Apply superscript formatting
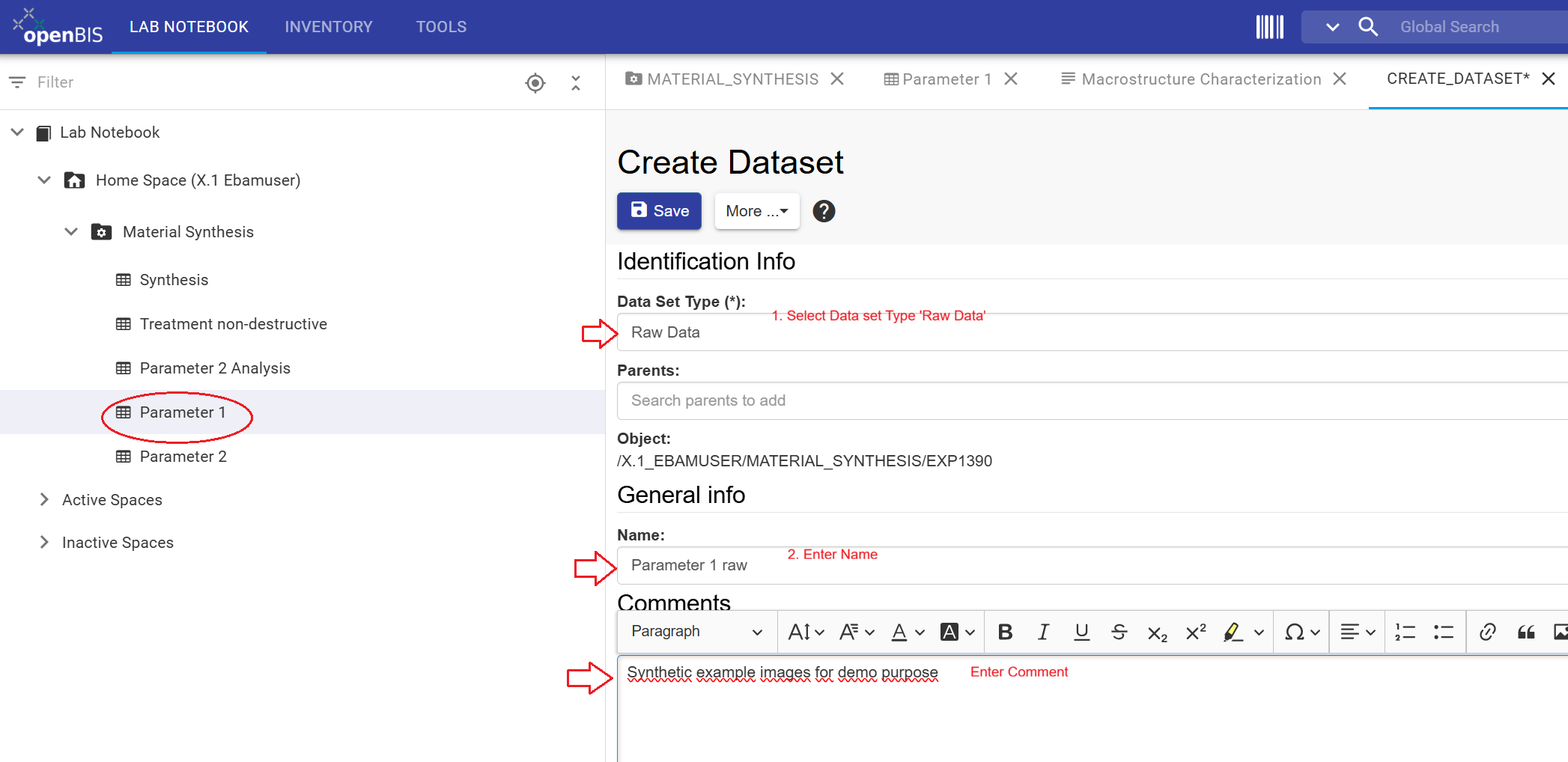The width and height of the screenshot is (1568, 762). 1196,633
